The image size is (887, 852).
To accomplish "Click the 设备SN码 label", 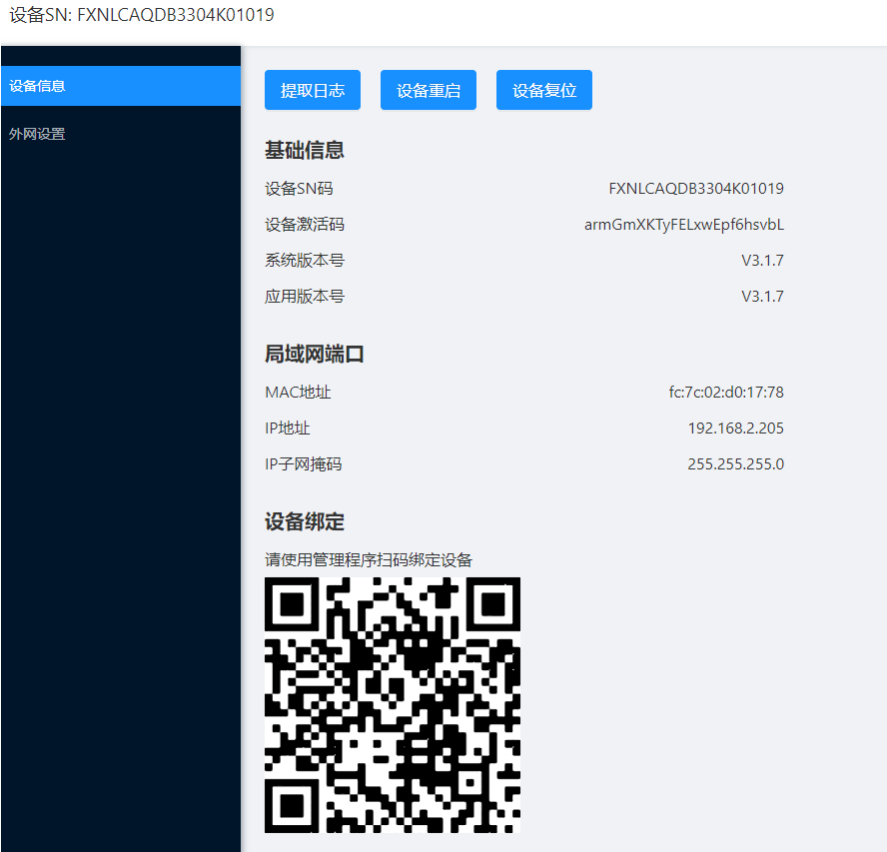I will 299,188.
